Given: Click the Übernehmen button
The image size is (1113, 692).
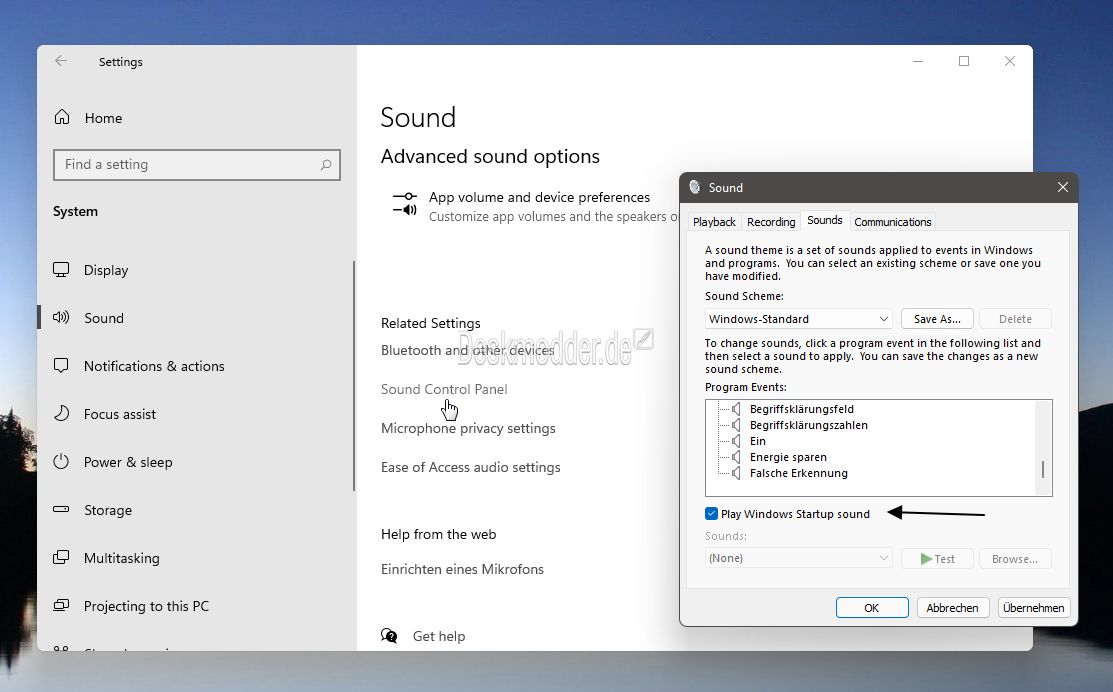Looking at the screenshot, I should (1034, 608).
